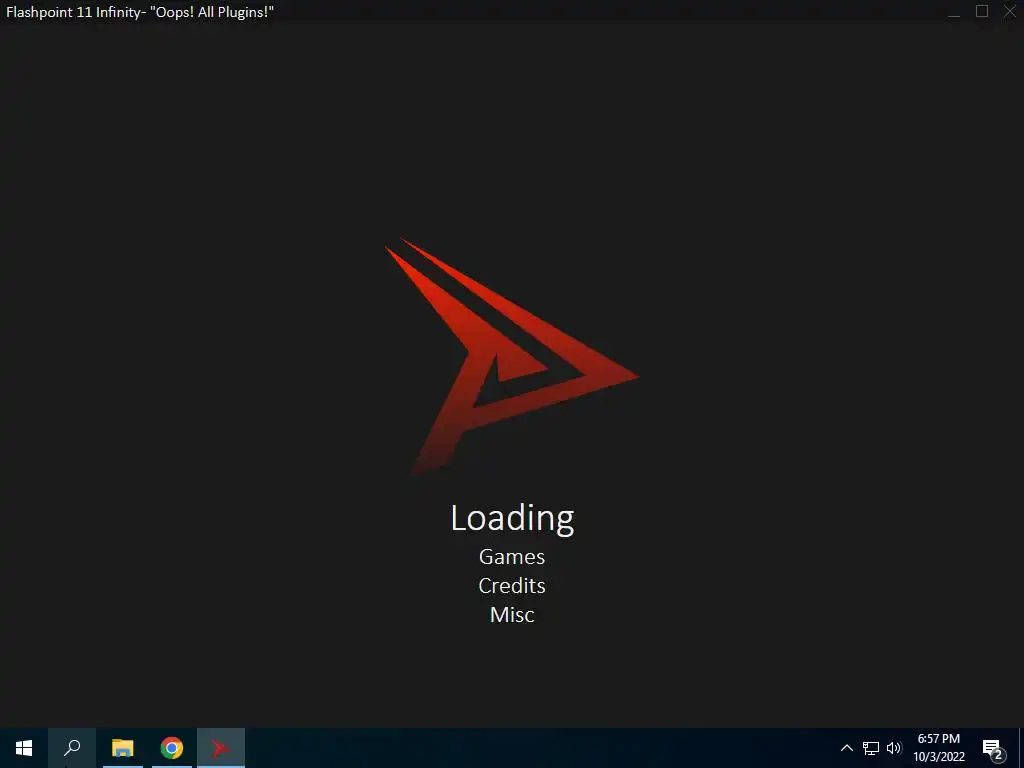1024x768 pixels.
Task: Click the Flashpoint 11 Infinity title text
Action: click(140, 12)
